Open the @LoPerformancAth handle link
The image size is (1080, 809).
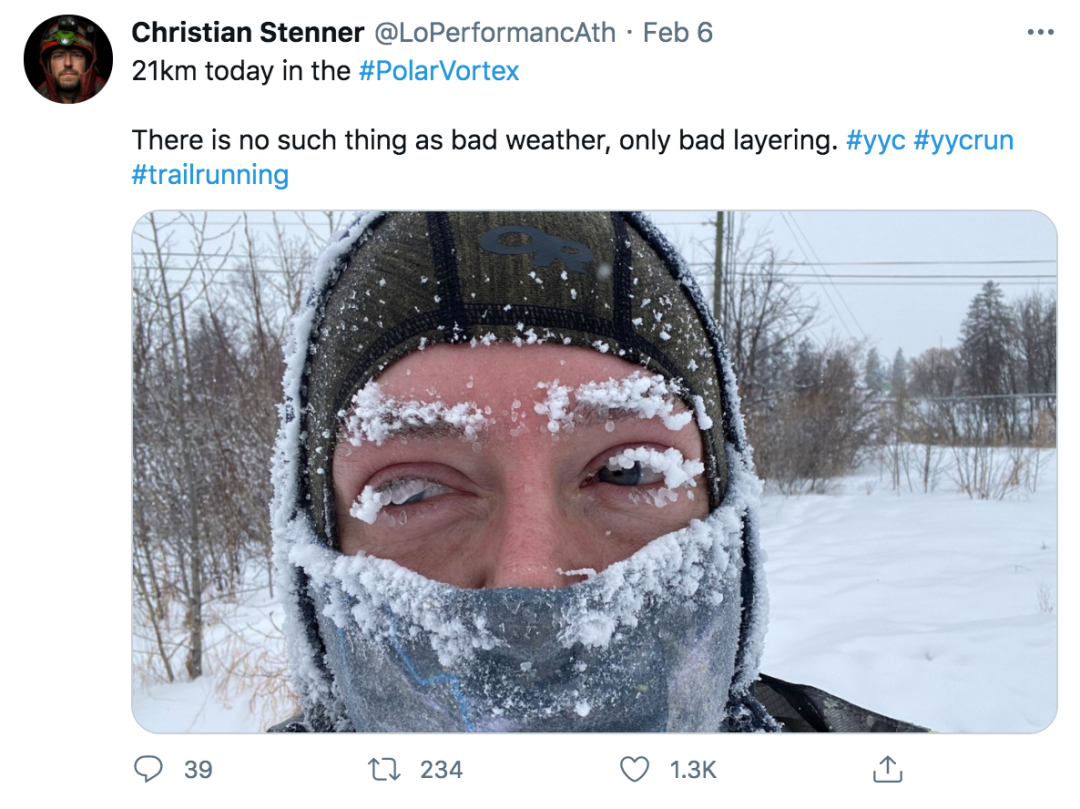[x=494, y=32]
